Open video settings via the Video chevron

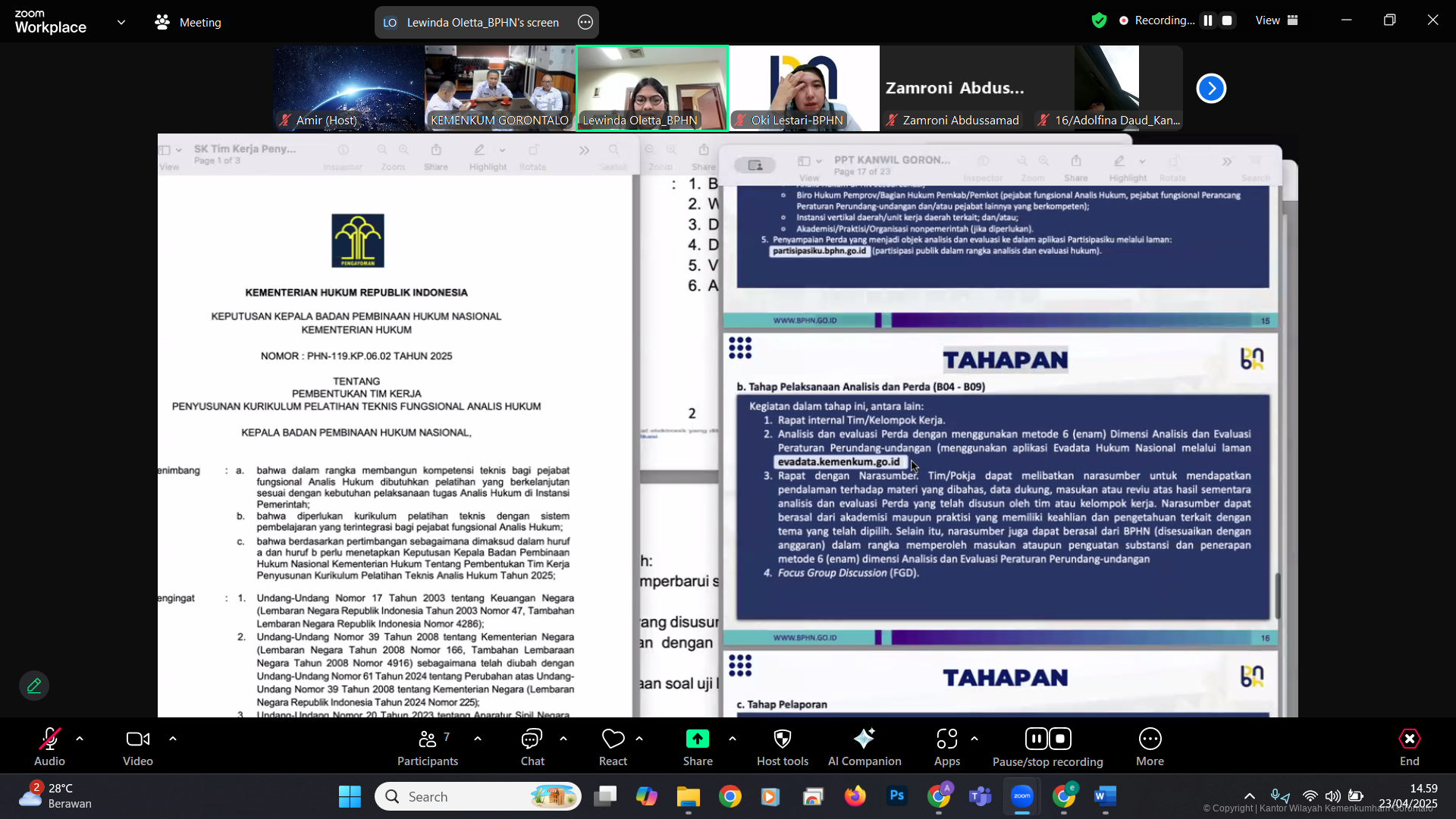tap(172, 739)
